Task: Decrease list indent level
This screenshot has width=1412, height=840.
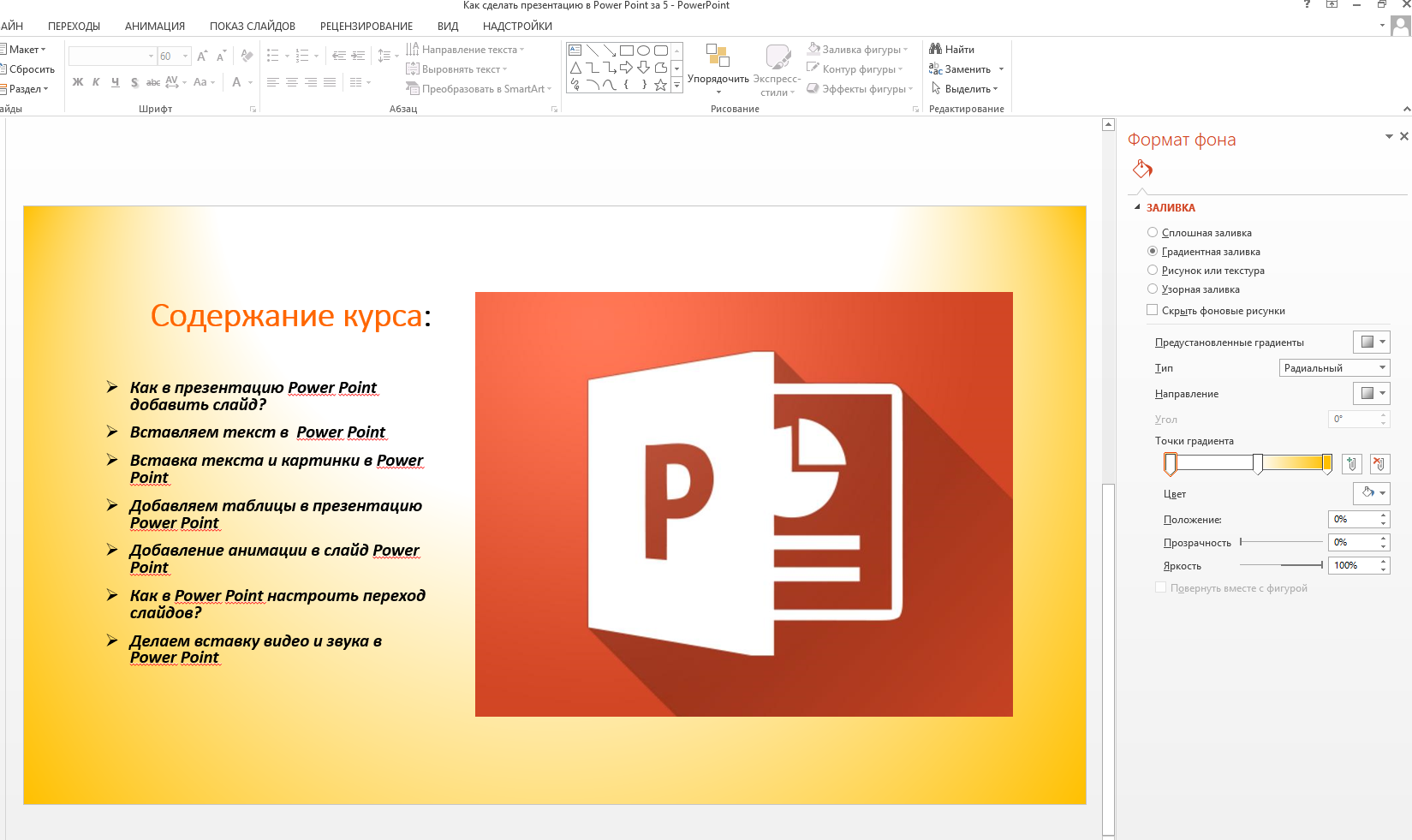Action: (339, 57)
